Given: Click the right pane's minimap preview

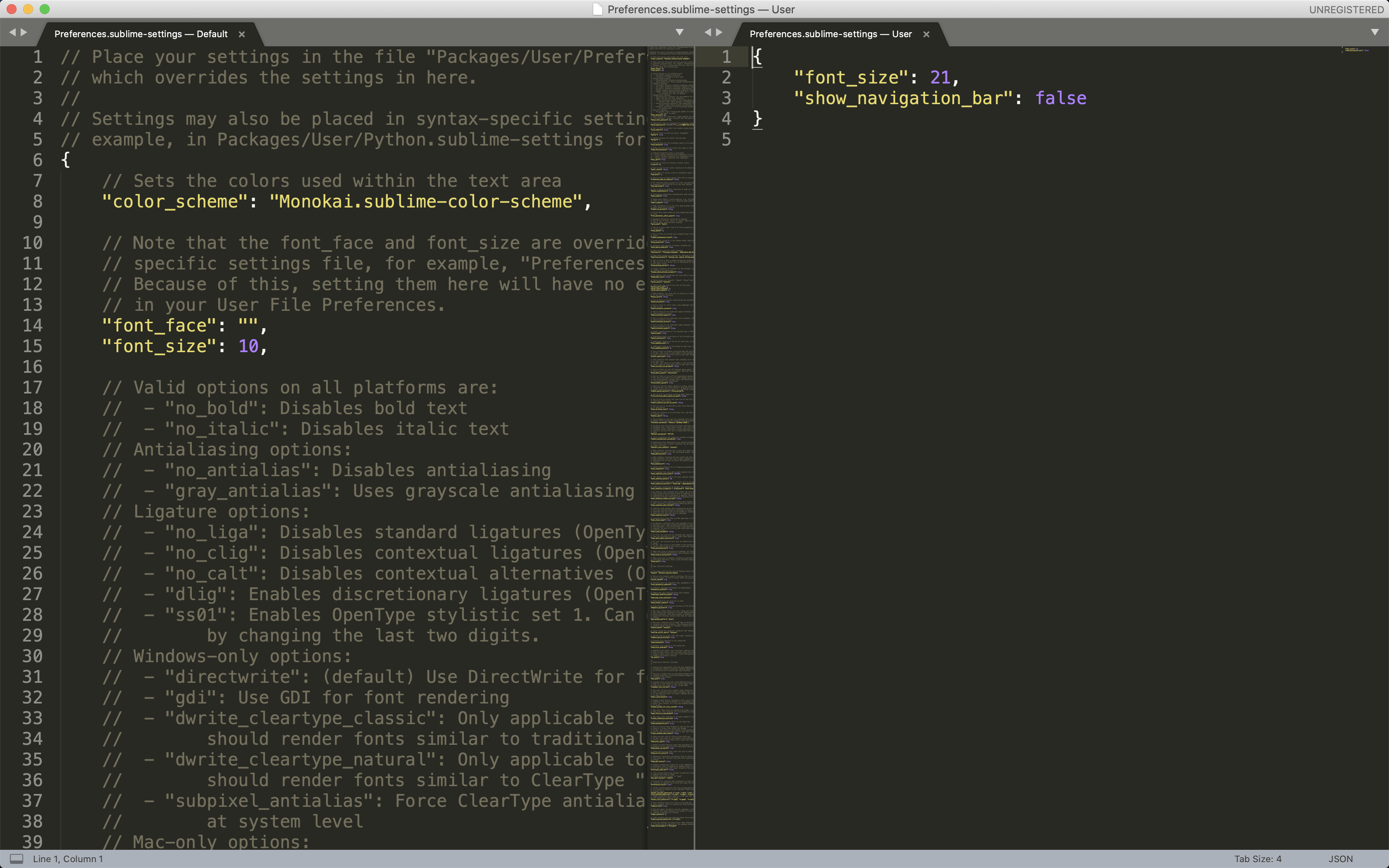Looking at the screenshot, I should pos(1355,50).
